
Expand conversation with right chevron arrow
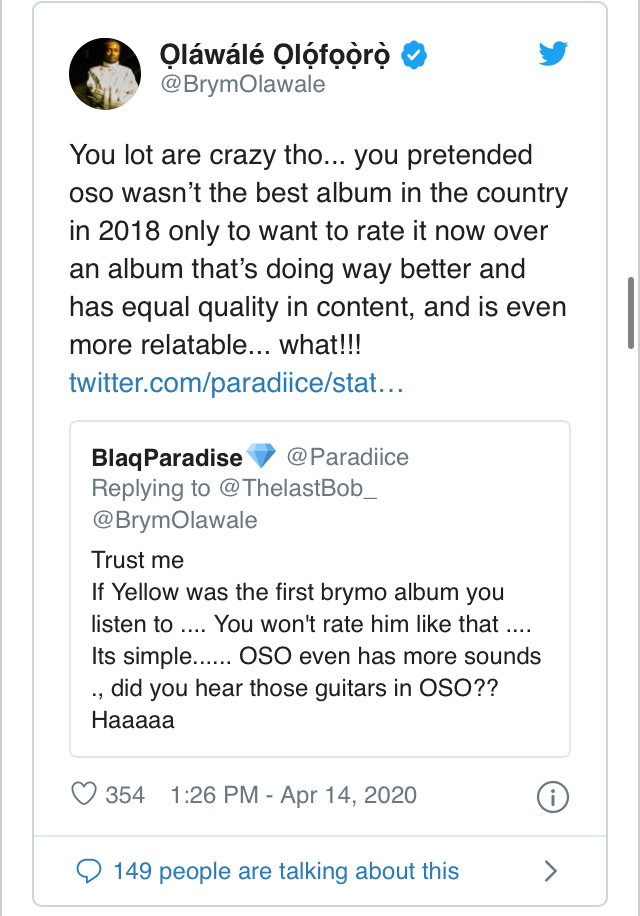550,871
